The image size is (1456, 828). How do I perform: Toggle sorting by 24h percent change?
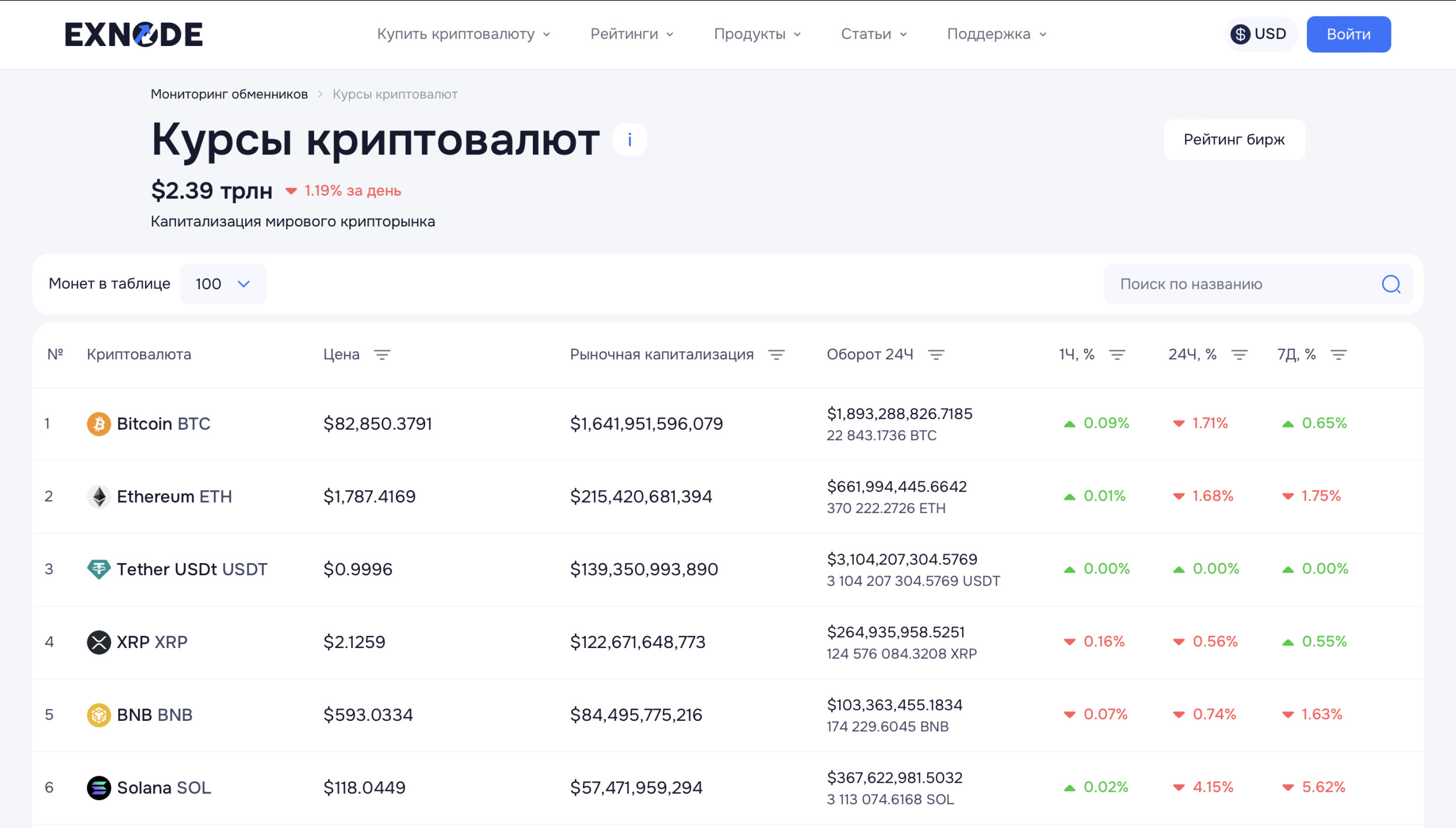coord(1239,355)
